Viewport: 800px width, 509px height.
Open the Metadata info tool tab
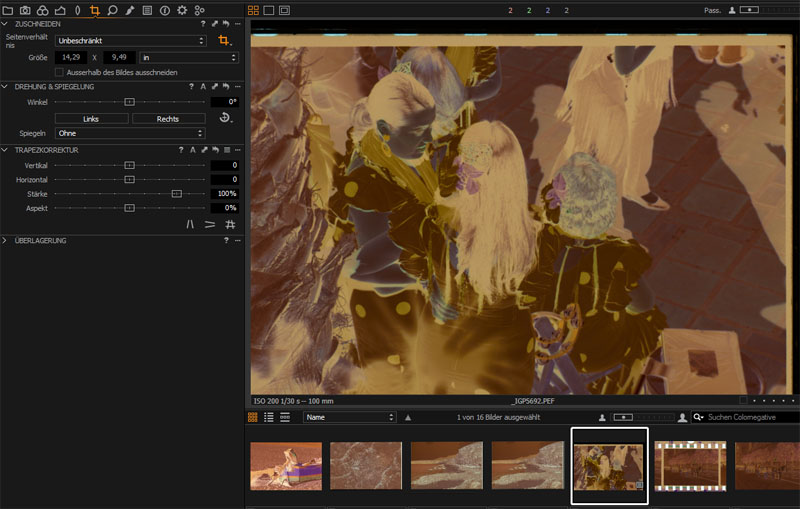(x=165, y=10)
